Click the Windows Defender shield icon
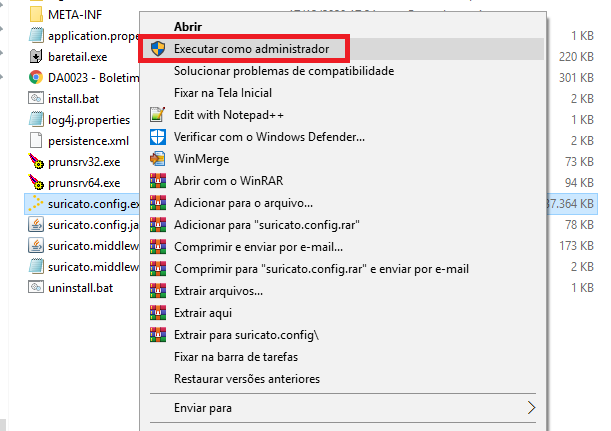 tap(157, 136)
